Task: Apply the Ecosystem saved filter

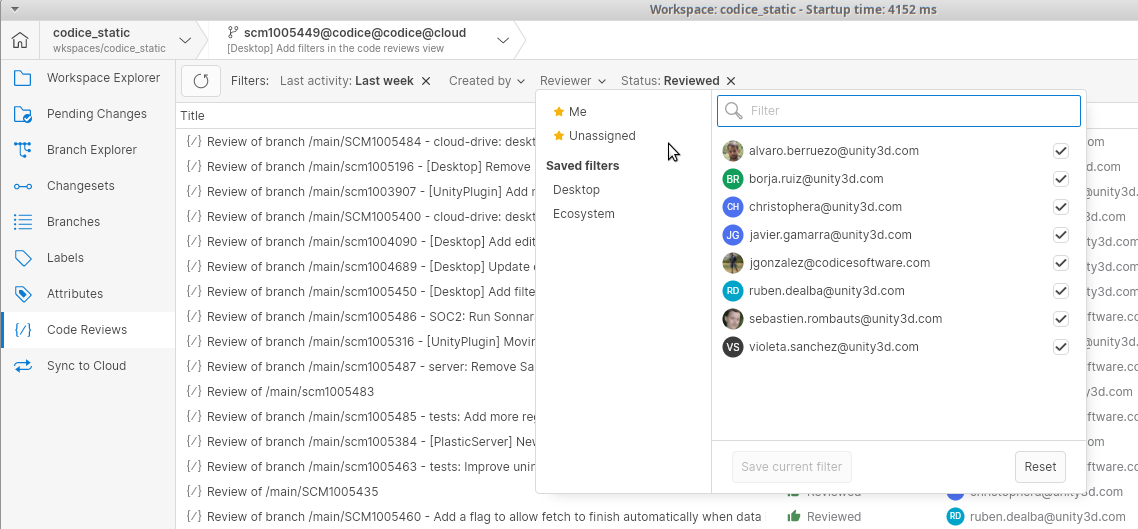Action: tap(584, 214)
